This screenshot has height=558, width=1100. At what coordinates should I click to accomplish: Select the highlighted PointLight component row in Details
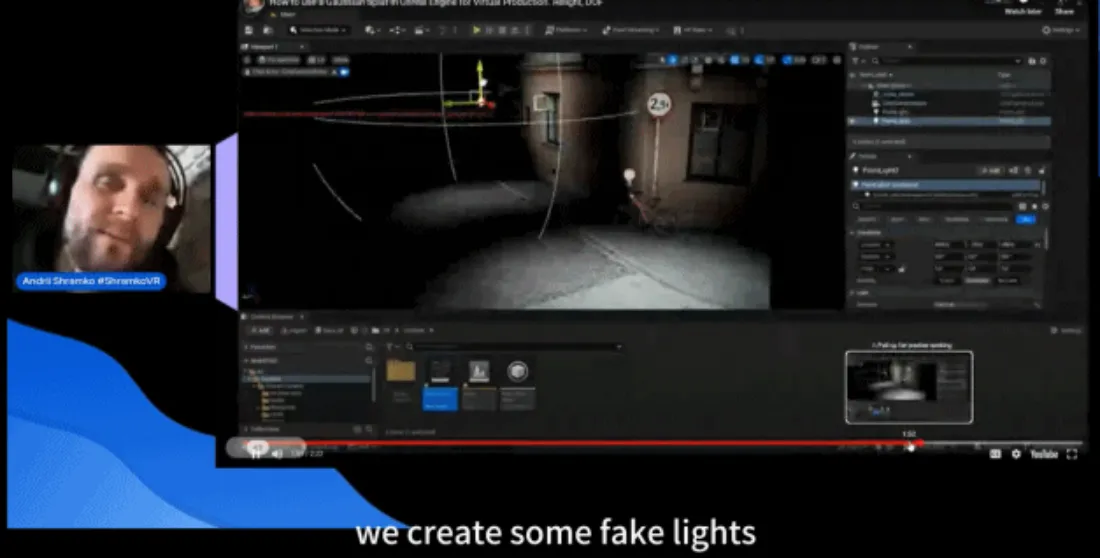pos(947,185)
